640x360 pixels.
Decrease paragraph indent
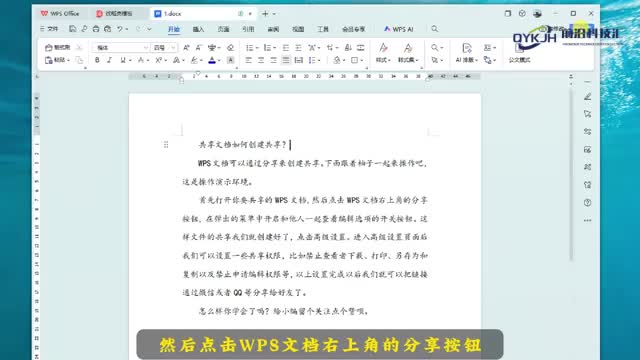click(286, 48)
